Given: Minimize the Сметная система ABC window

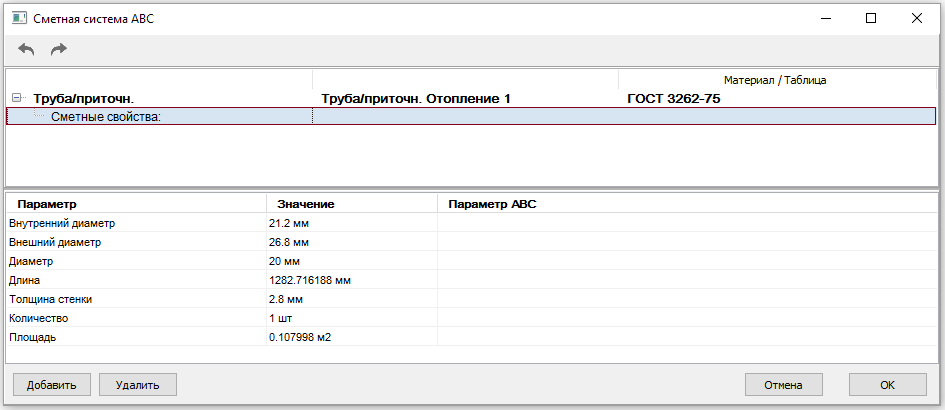Looking at the screenshot, I should coord(824,18).
